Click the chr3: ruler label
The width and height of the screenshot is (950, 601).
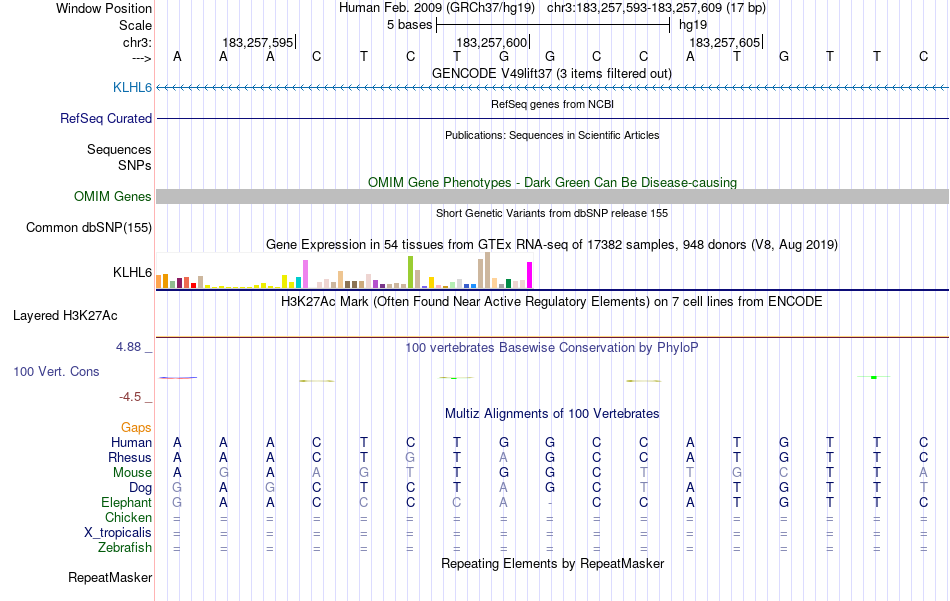(x=137, y=43)
